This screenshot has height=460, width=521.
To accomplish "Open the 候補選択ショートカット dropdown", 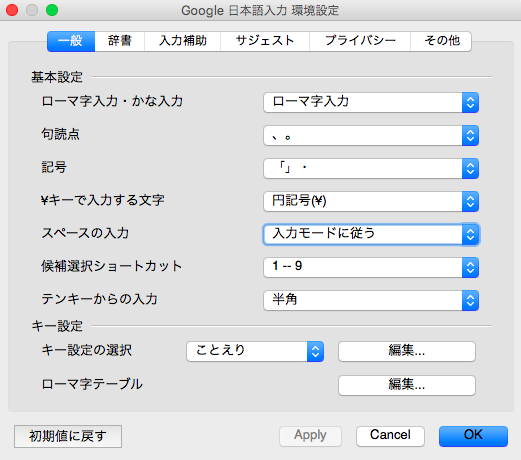I will [x=371, y=267].
